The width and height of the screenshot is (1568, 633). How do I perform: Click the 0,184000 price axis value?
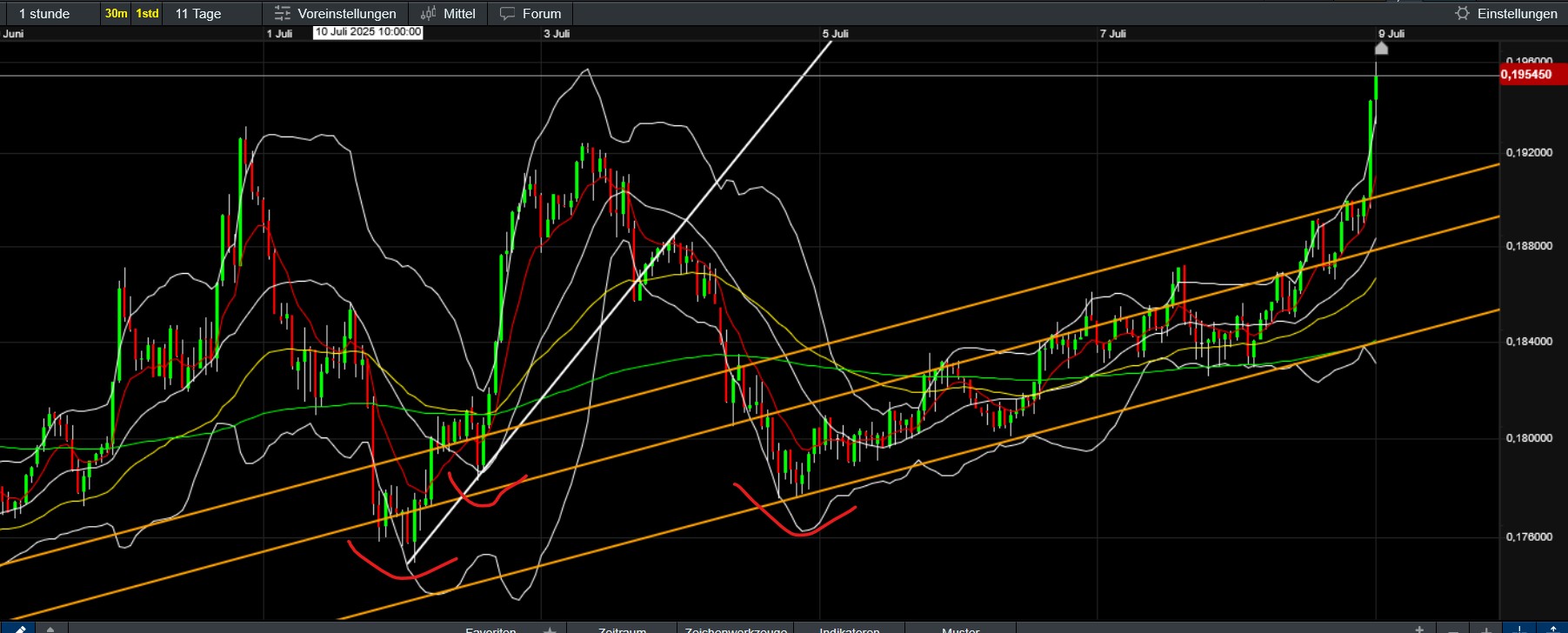[1529, 342]
